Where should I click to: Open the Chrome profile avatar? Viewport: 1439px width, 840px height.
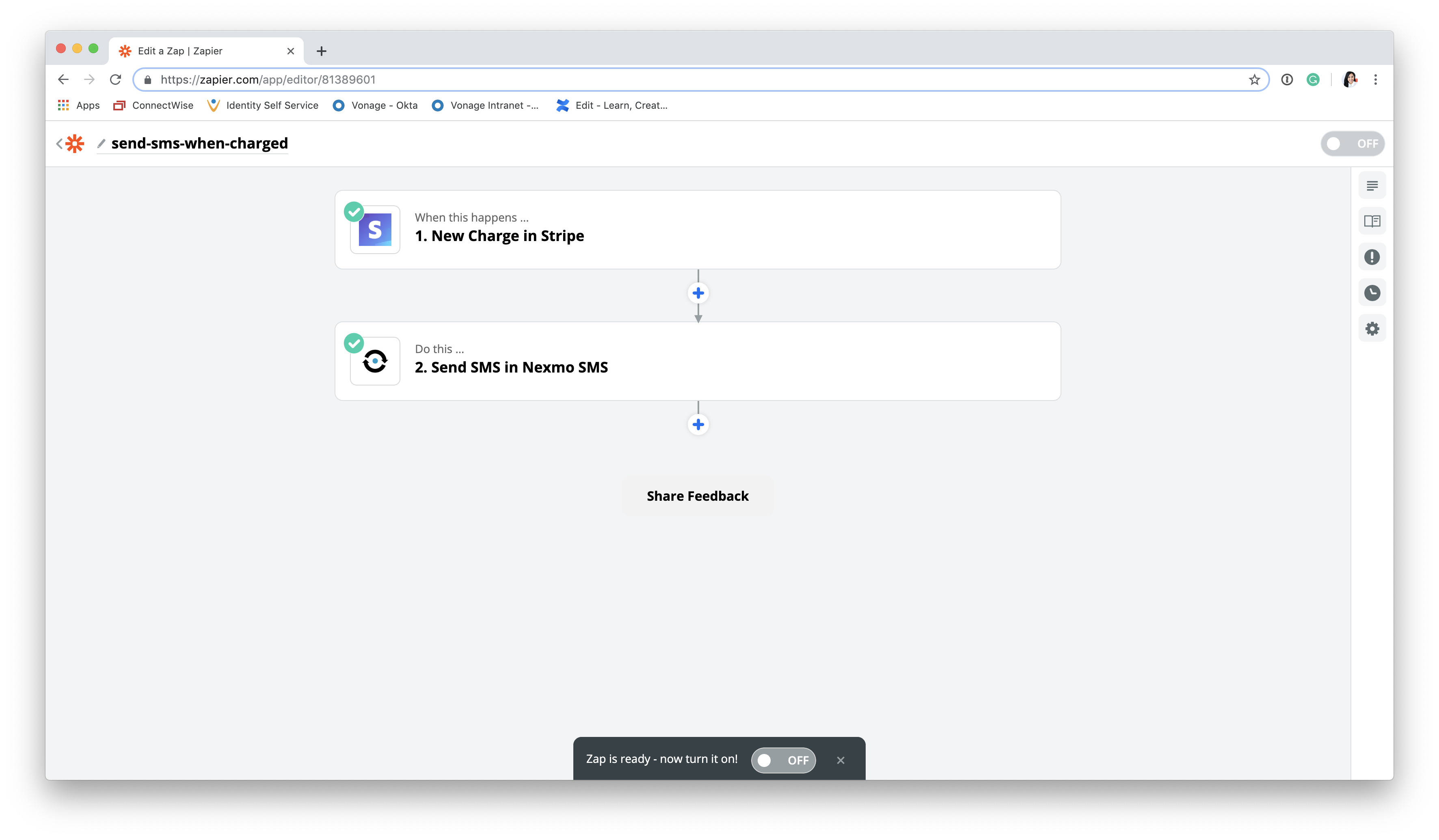point(1350,79)
